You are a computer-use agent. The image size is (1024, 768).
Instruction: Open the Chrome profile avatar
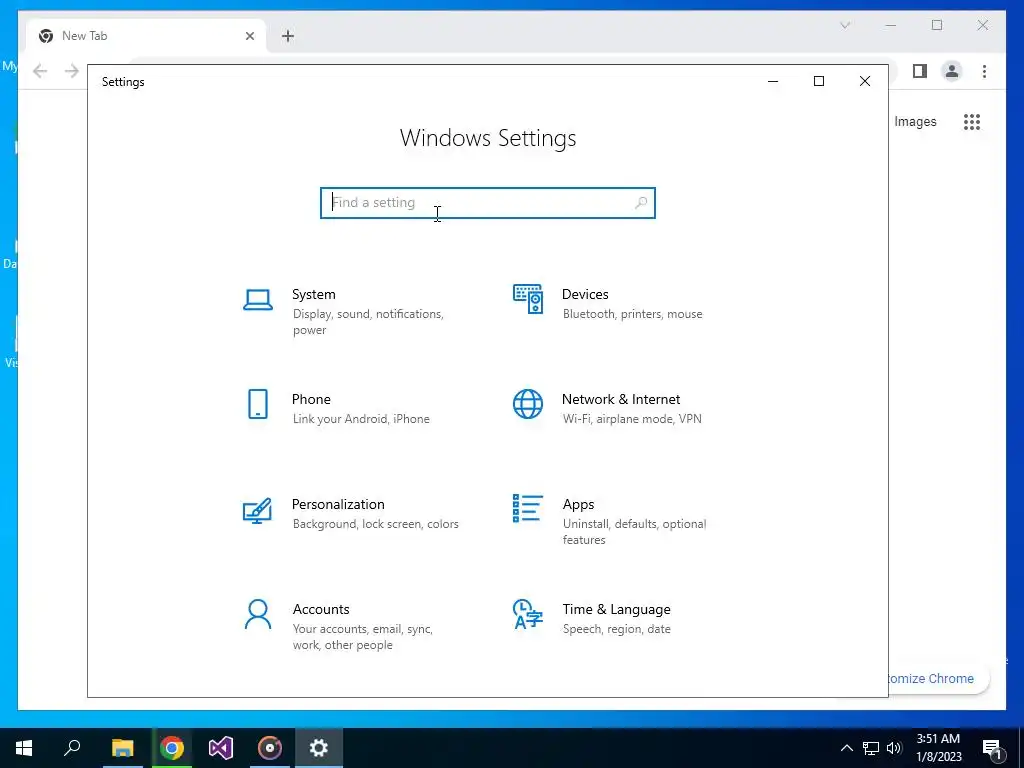pos(952,71)
